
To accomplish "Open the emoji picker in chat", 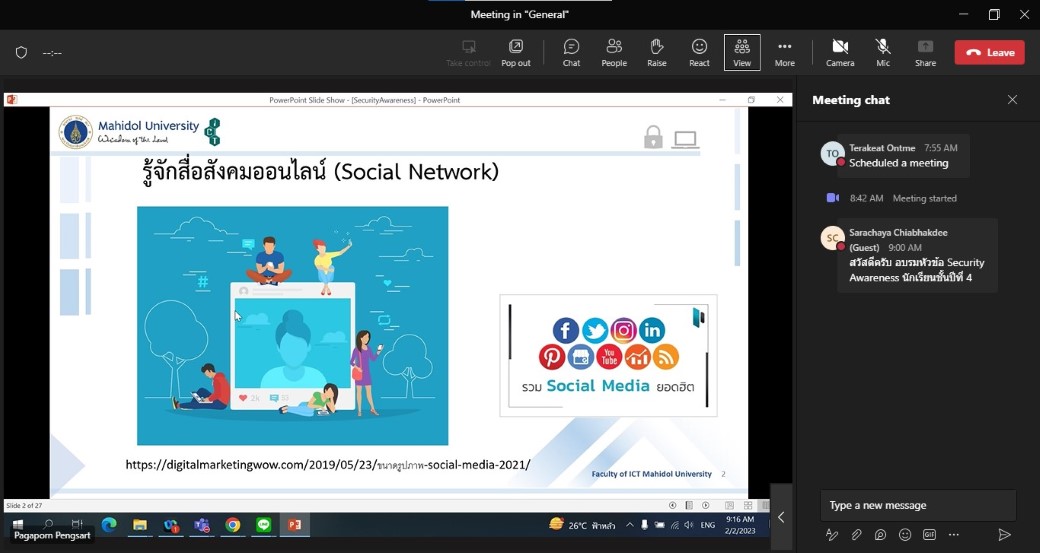I will [x=905, y=535].
